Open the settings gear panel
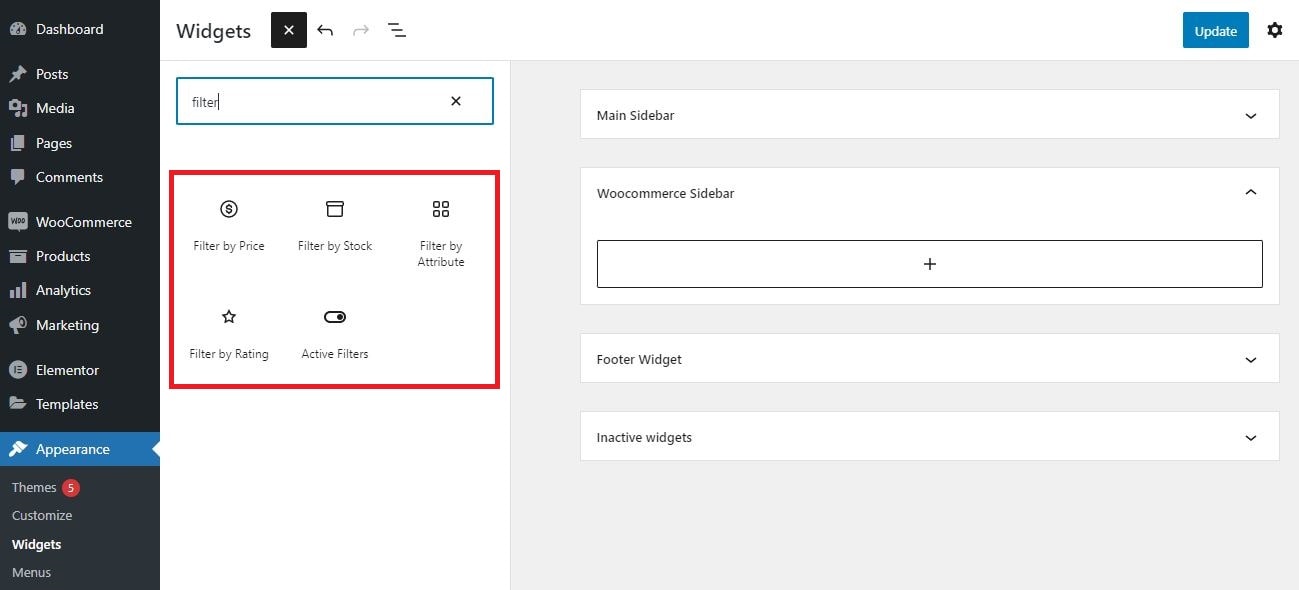 tap(1274, 30)
